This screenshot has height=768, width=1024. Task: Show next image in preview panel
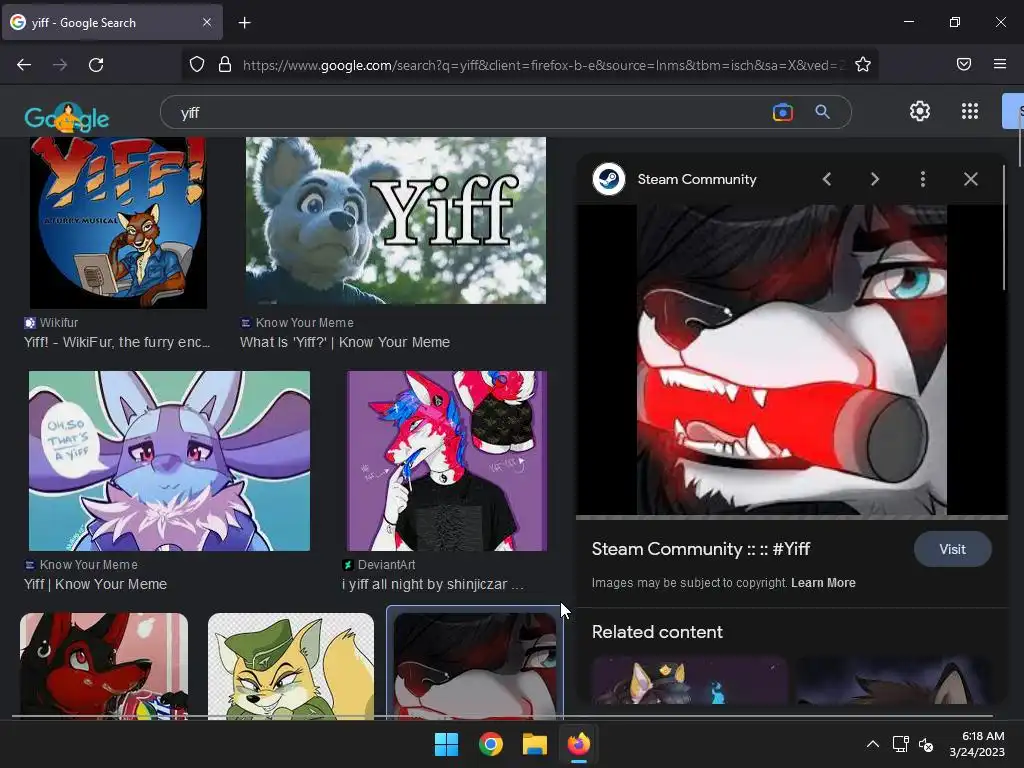click(x=874, y=179)
